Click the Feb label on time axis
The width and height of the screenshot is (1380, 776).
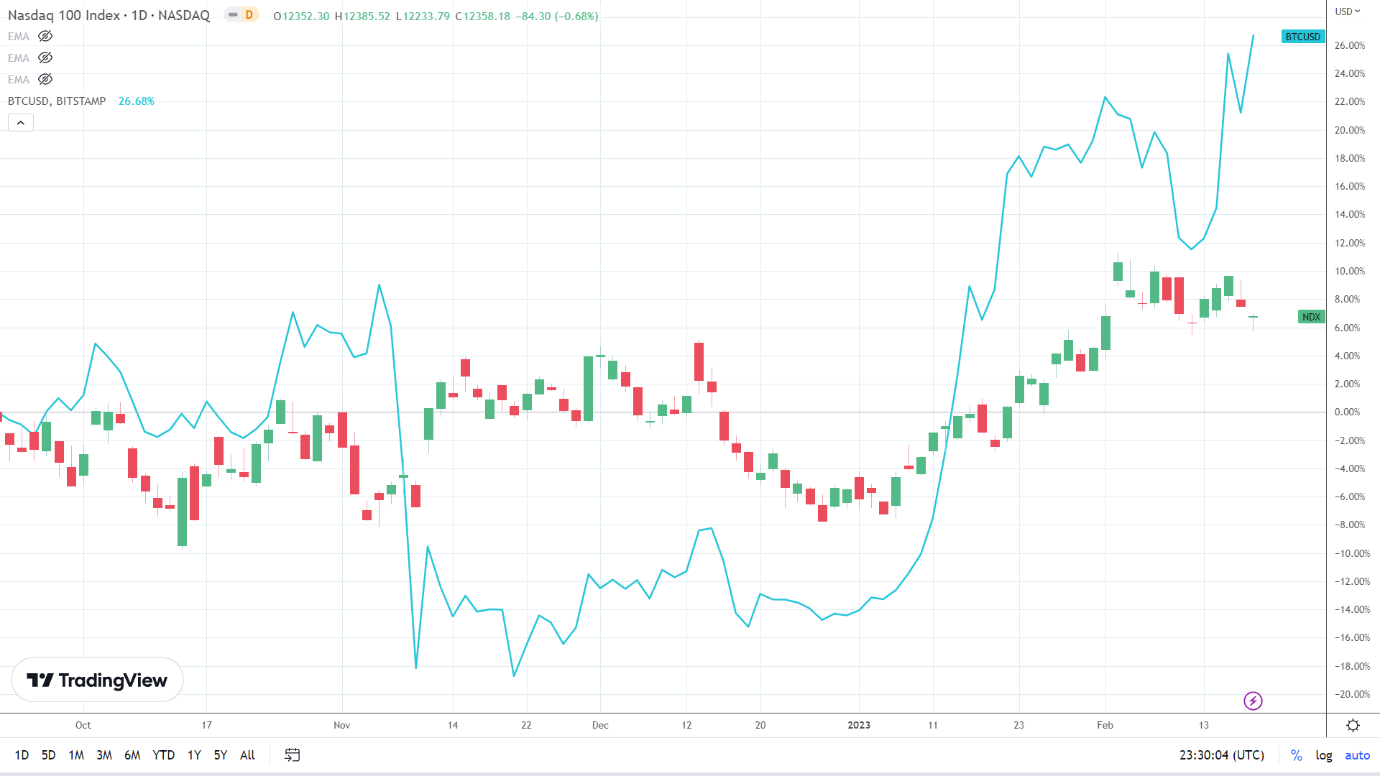(1105, 725)
